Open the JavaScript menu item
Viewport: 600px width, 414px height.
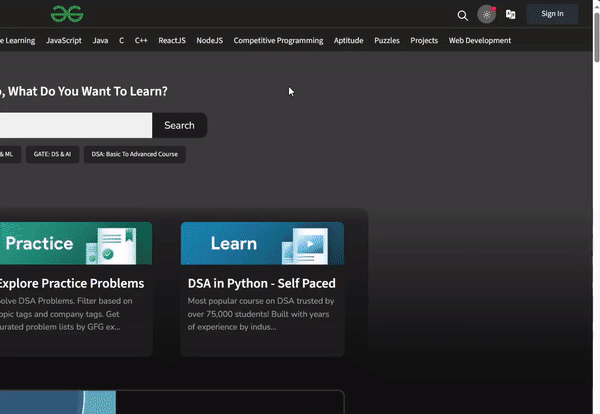coord(64,41)
